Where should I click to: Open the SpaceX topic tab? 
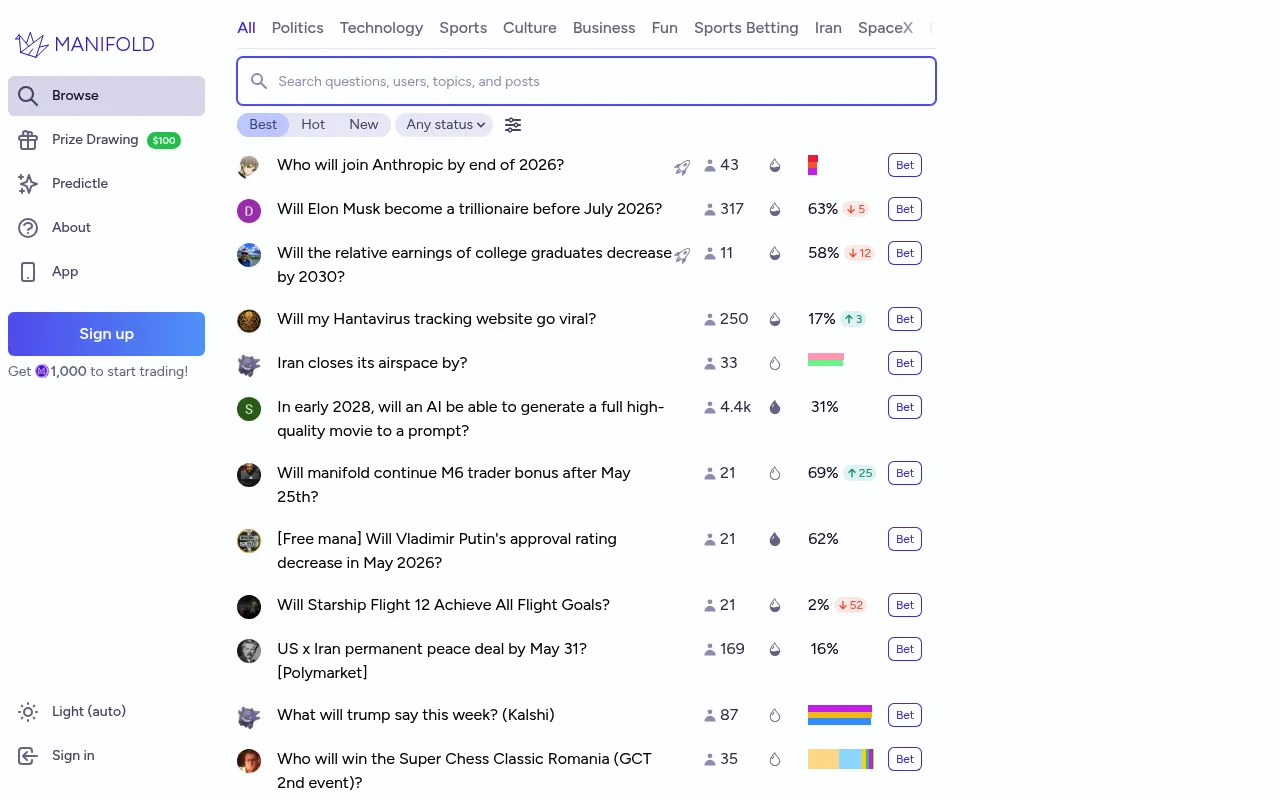pyautogui.click(x=885, y=28)
